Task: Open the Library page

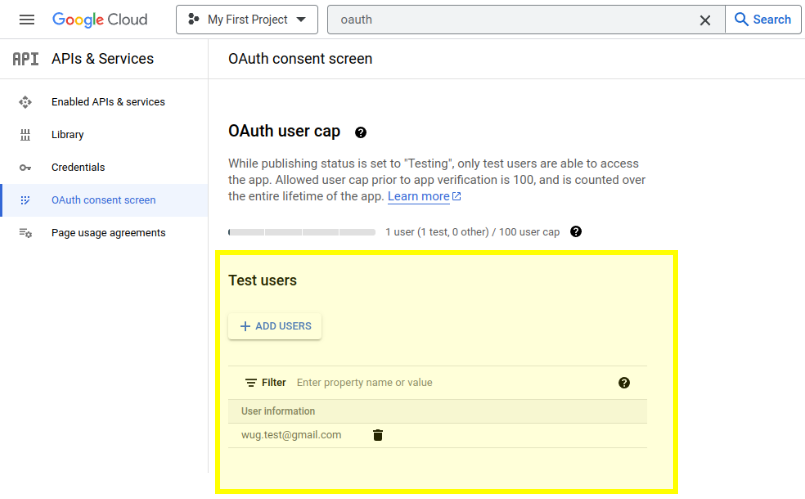Action: point(67,135)
